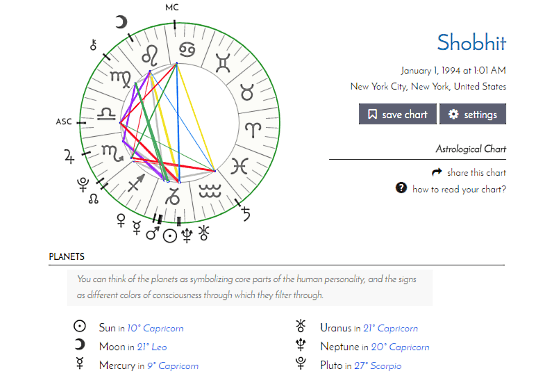Open how to read your chart help

pyautogui.click(x=459, y=189)
